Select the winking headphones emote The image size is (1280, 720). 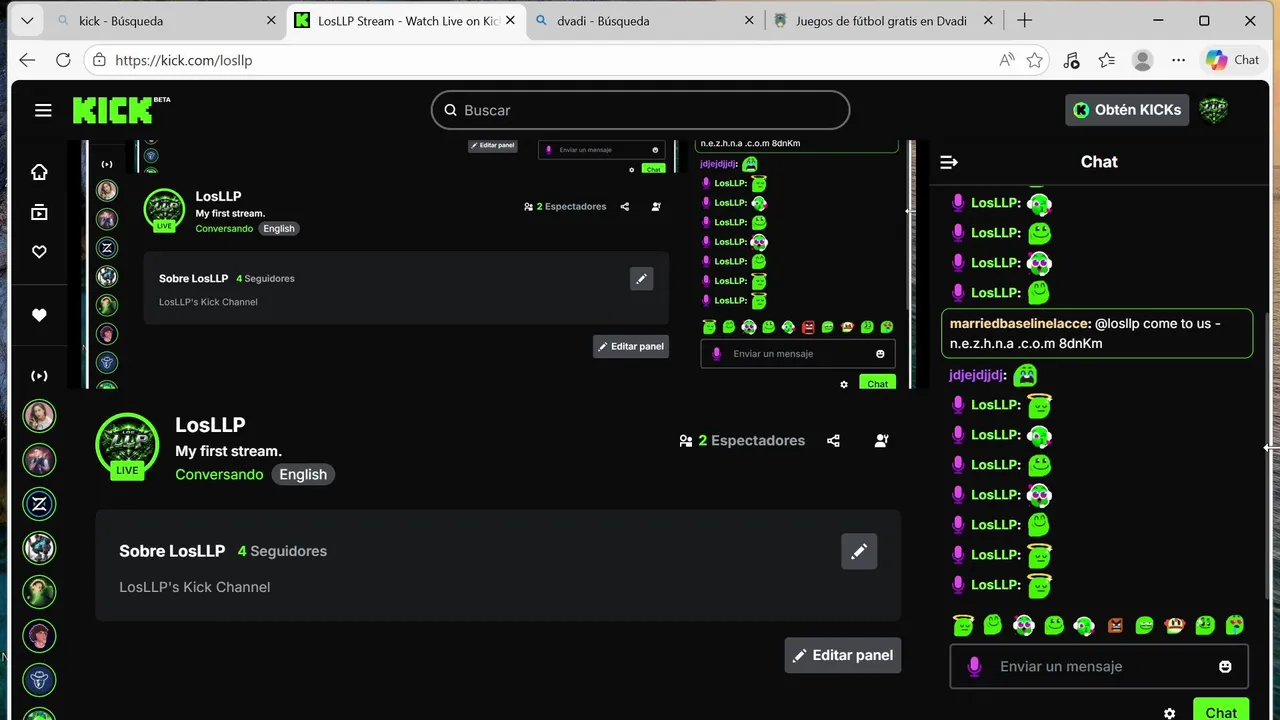tap(1084, 625)
